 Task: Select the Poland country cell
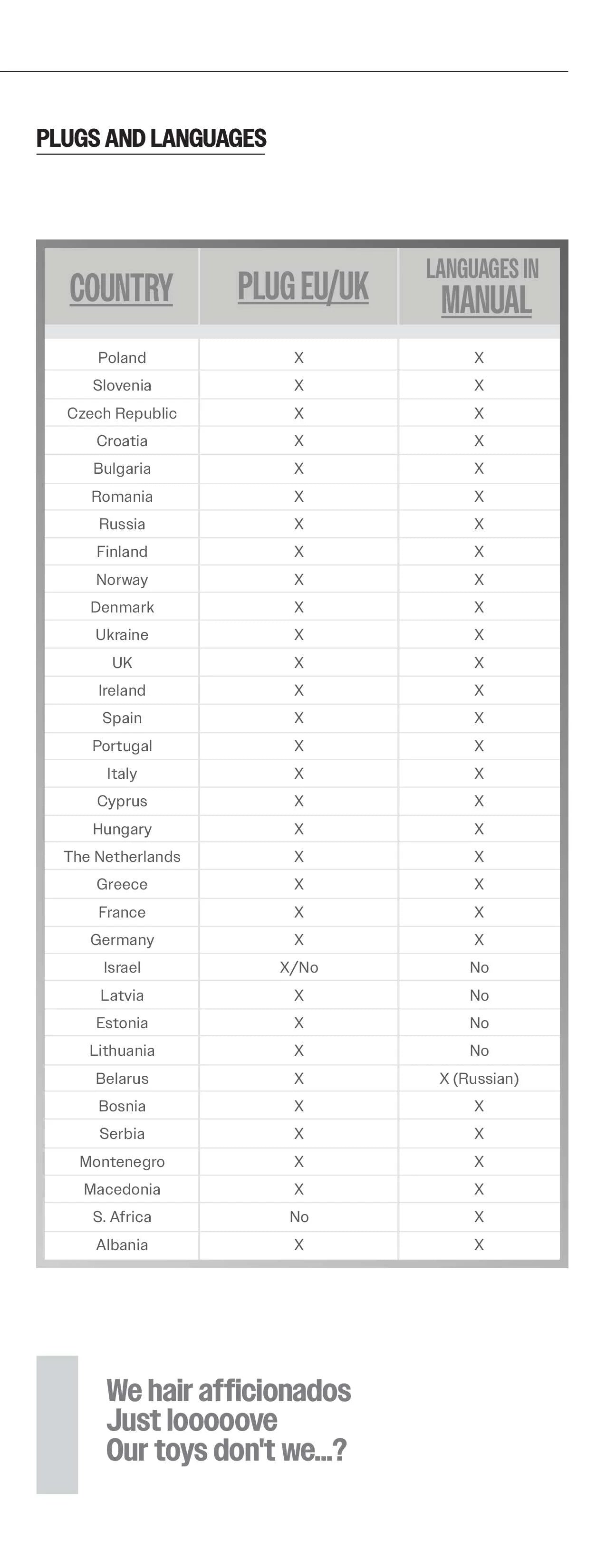click(122, 357)
